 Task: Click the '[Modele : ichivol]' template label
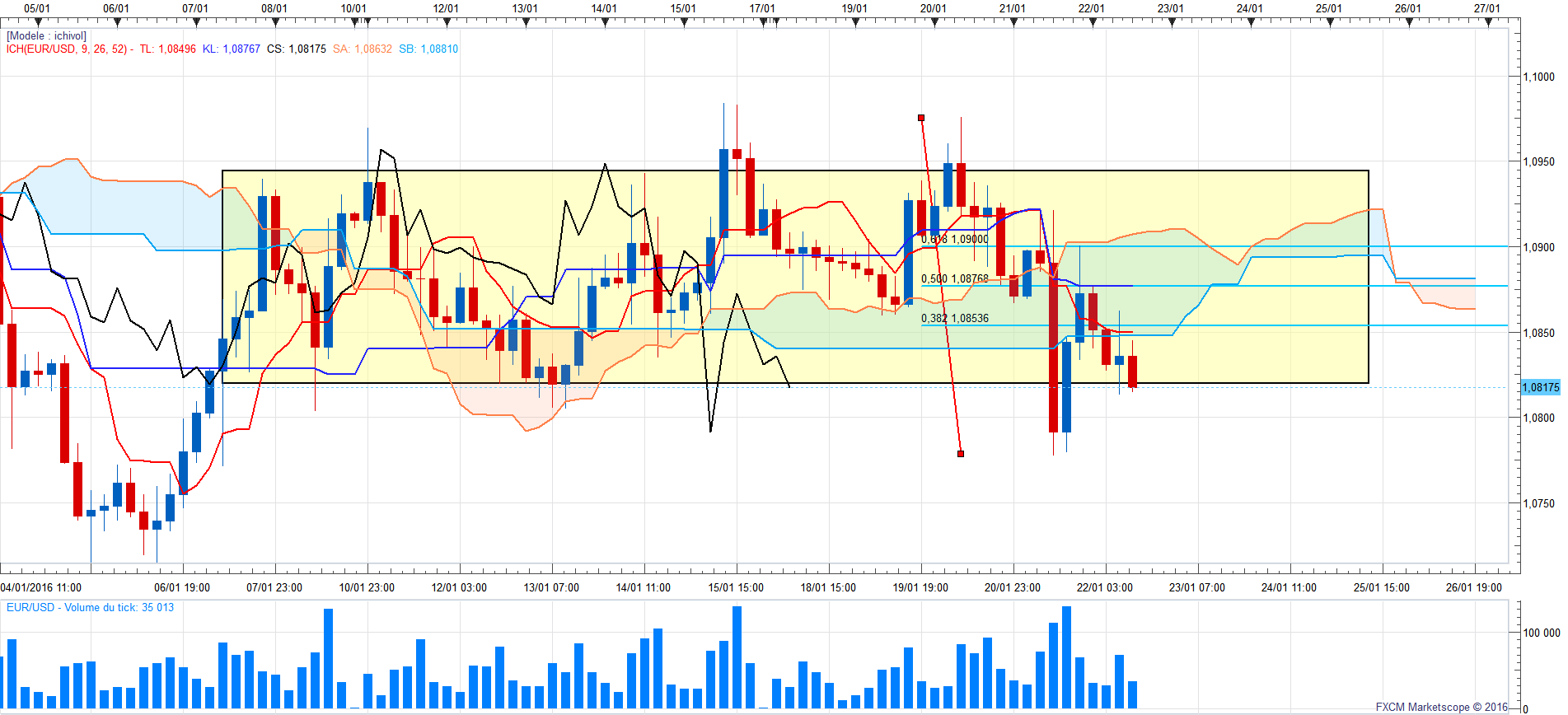pyautogui.click(x=46, y=36)
